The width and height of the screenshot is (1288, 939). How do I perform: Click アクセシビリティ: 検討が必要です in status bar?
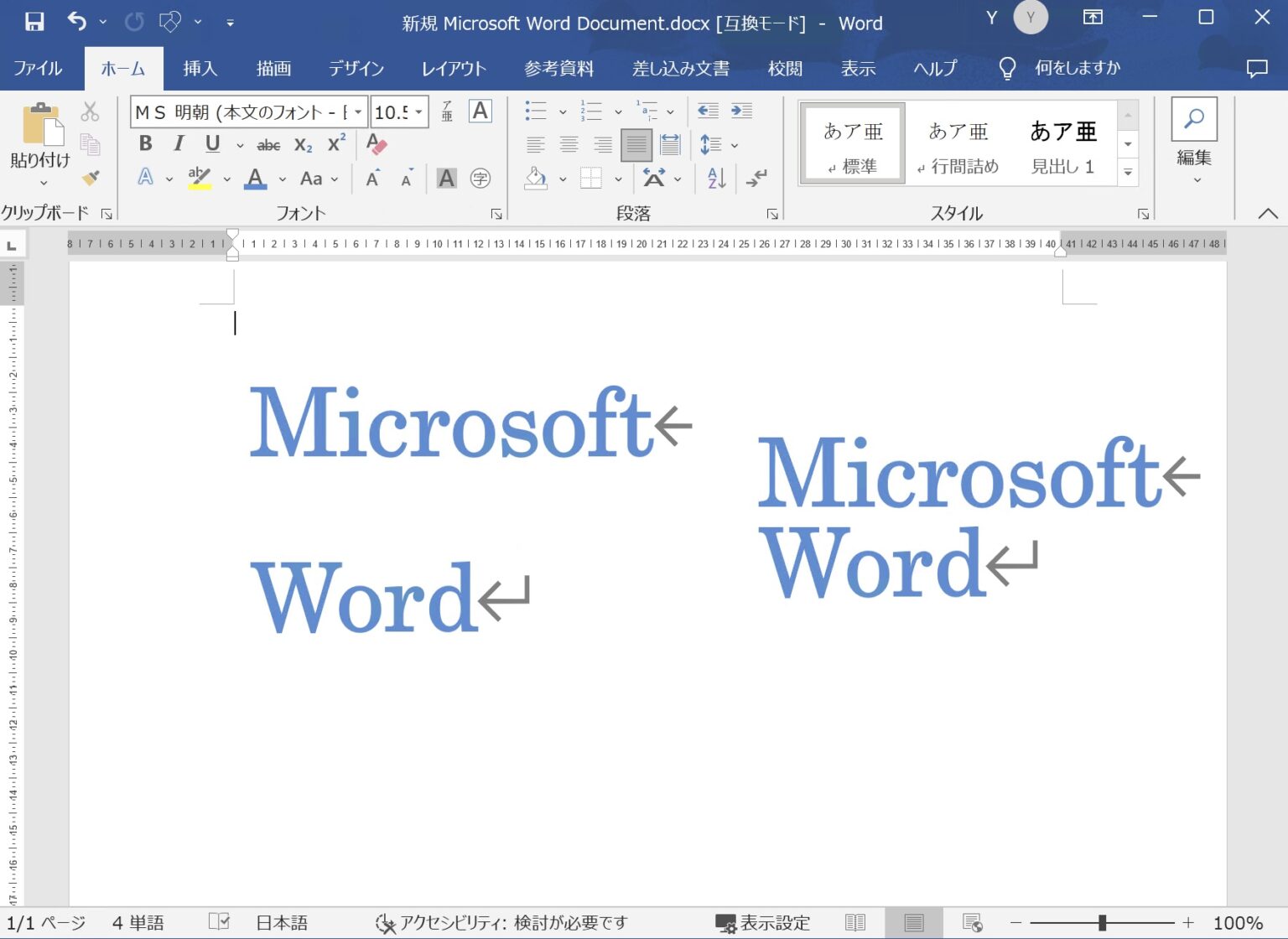[501, 923]
